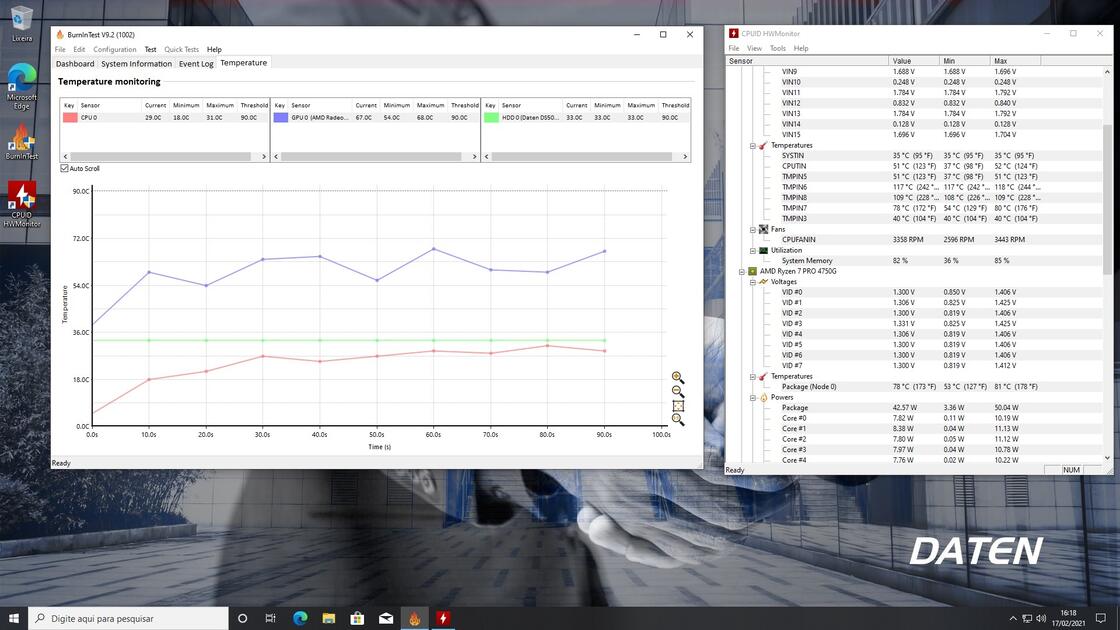This screenshot has width=1120, height=630.
Task: Click the Max column header in HWMonitor
Action: click(1016, 61)
